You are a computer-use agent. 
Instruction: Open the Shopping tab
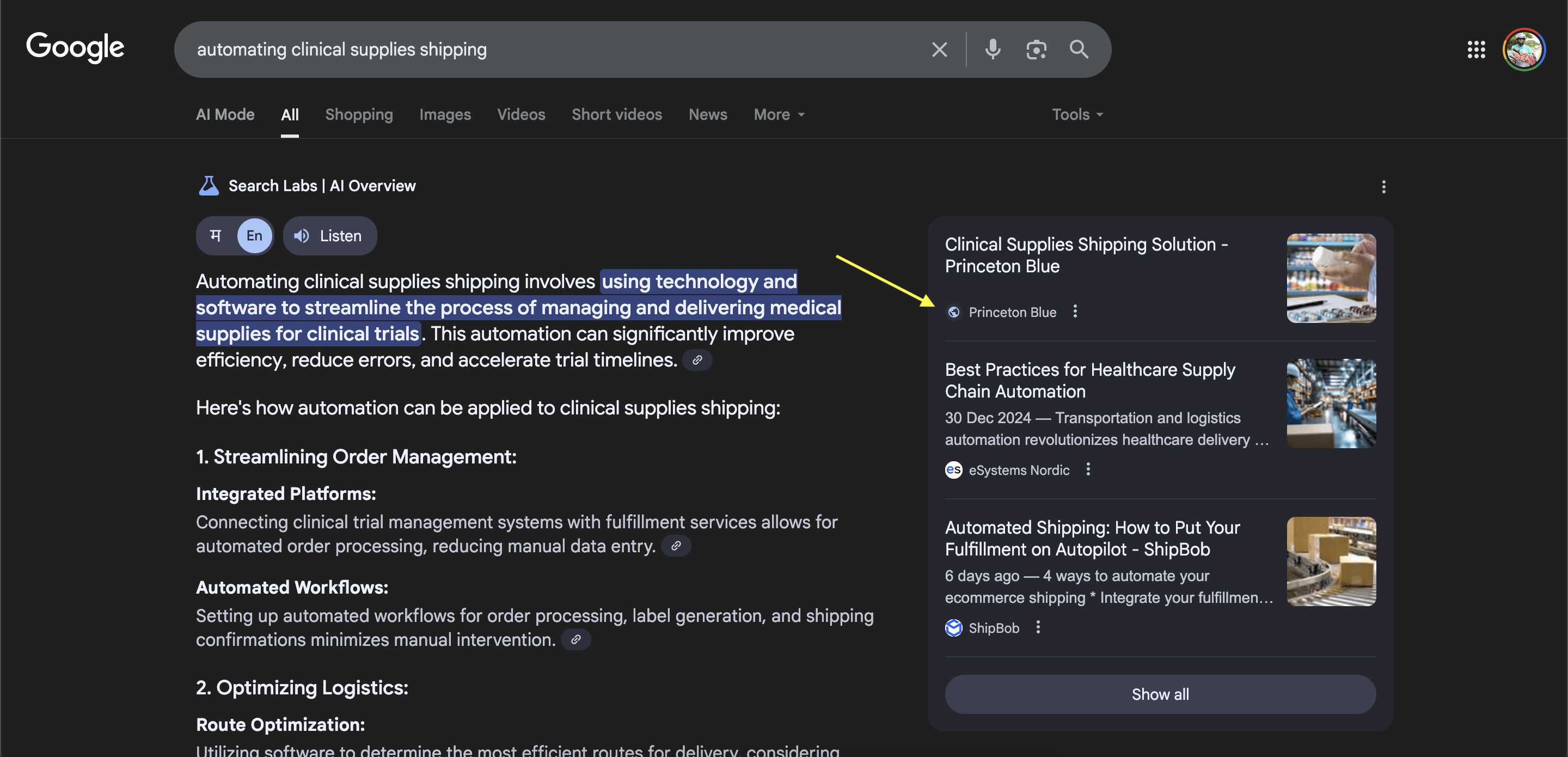(x=359, y=114)
